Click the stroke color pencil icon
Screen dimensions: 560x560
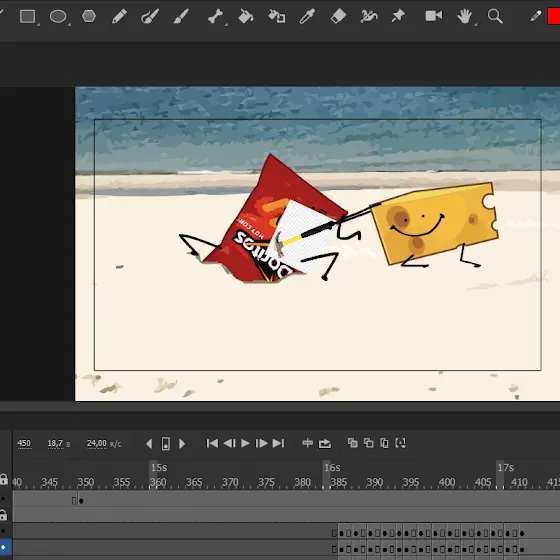coord(536,16)
